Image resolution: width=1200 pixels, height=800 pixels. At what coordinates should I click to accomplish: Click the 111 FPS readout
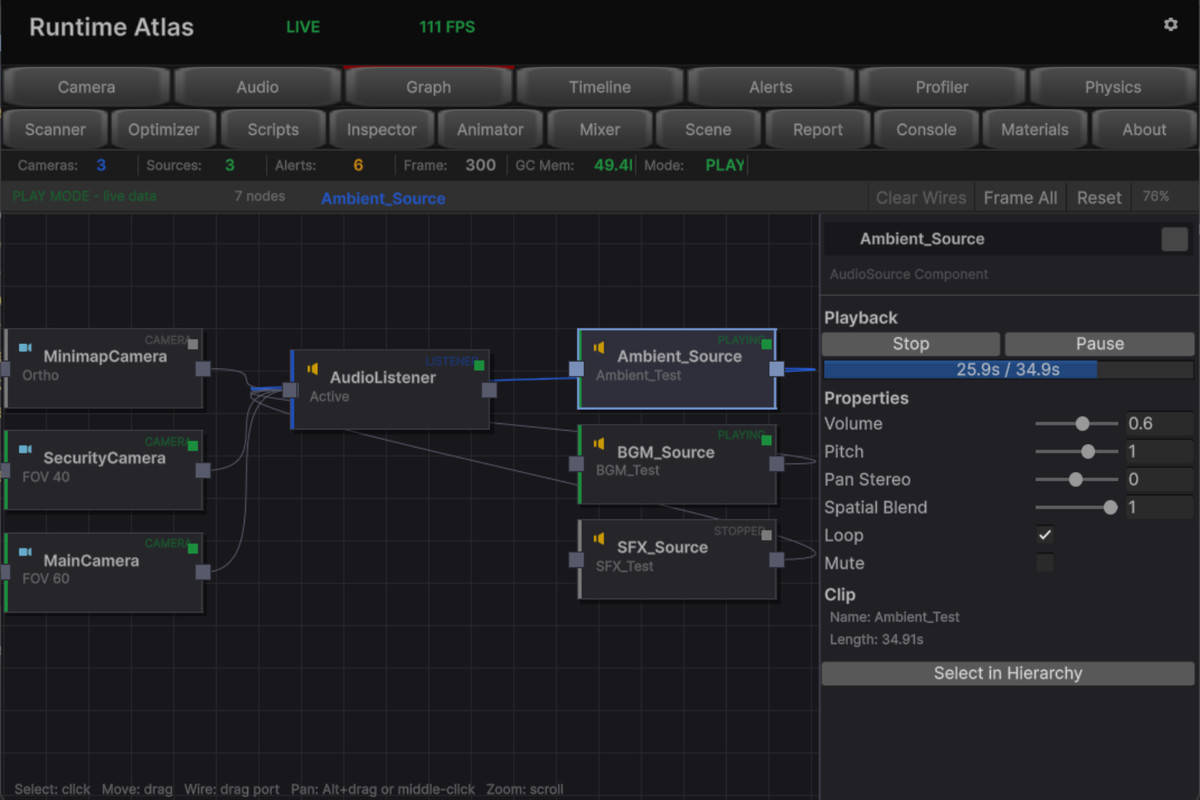coord(447,27)
